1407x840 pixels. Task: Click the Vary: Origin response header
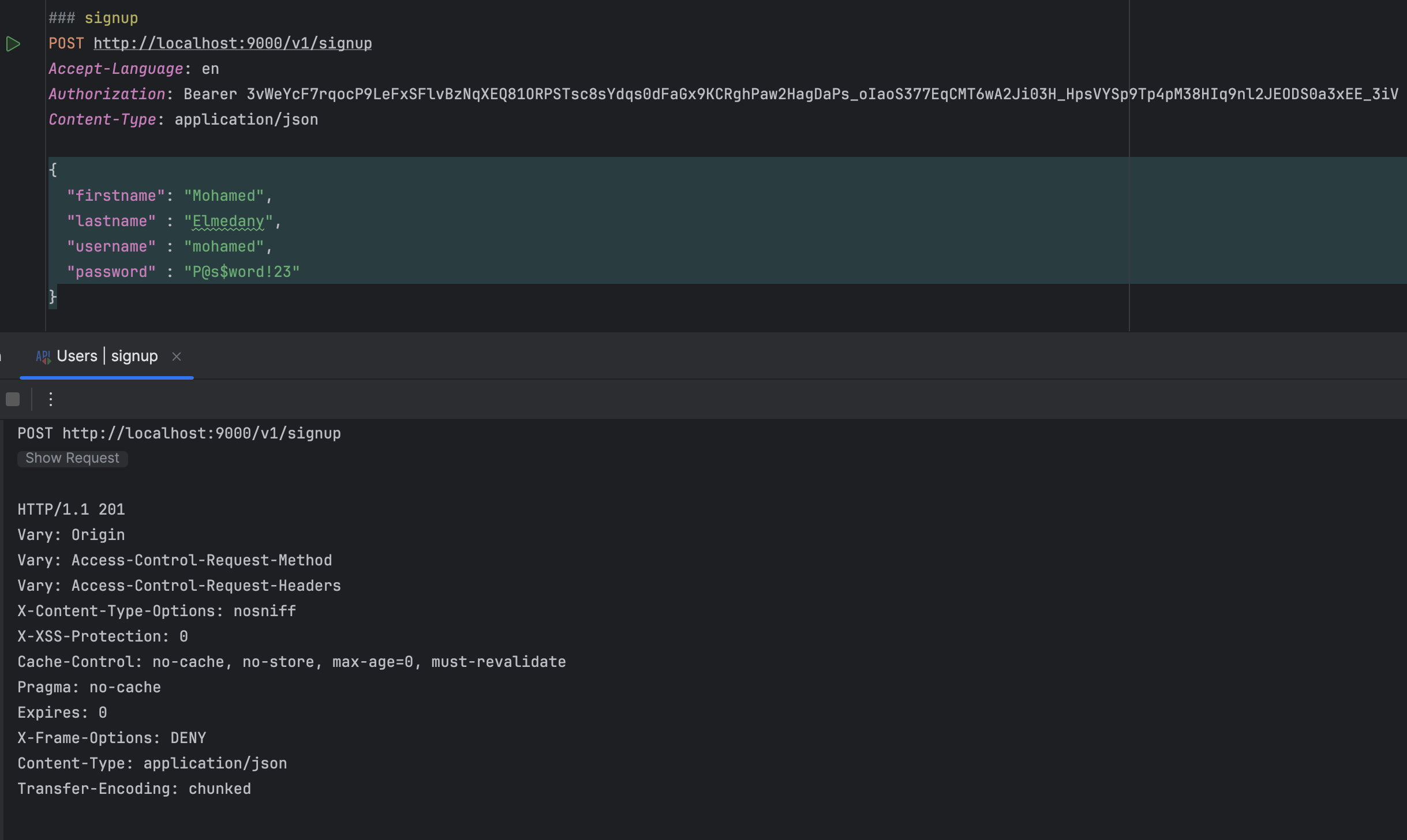[x=71, y=535]
